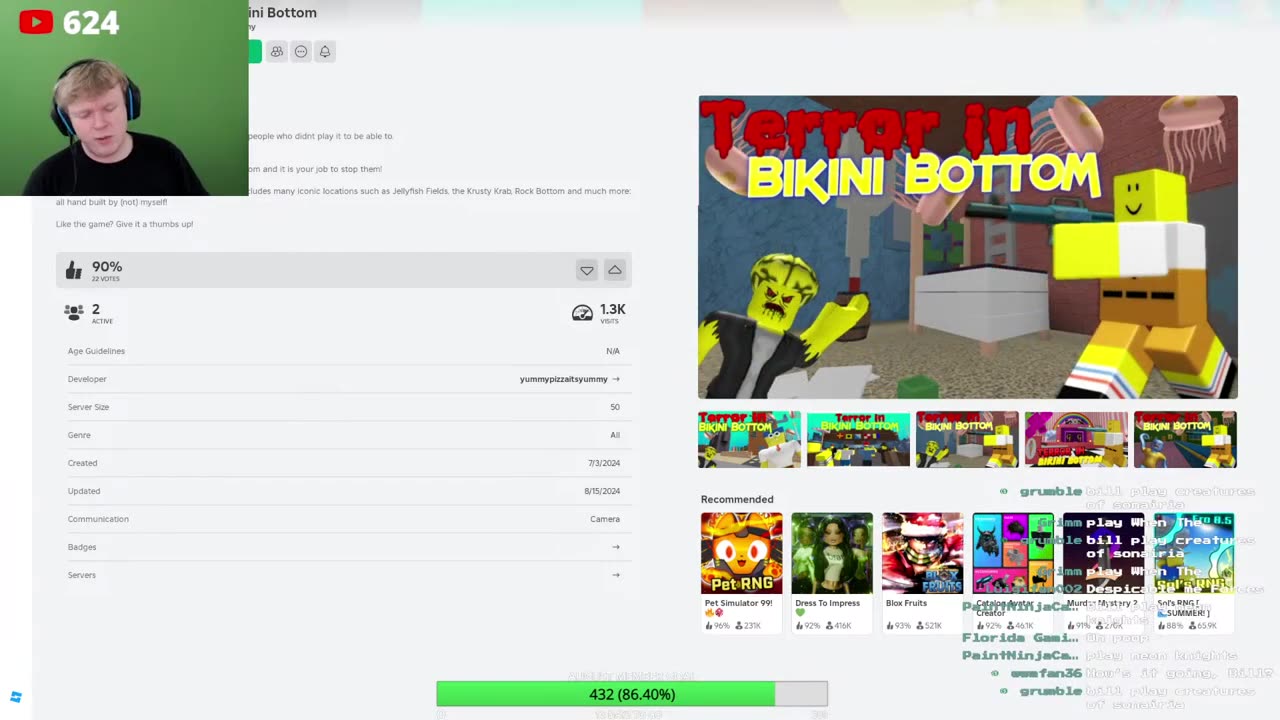Click the main Terror in Bikini Bottom image

pos(968,247)
